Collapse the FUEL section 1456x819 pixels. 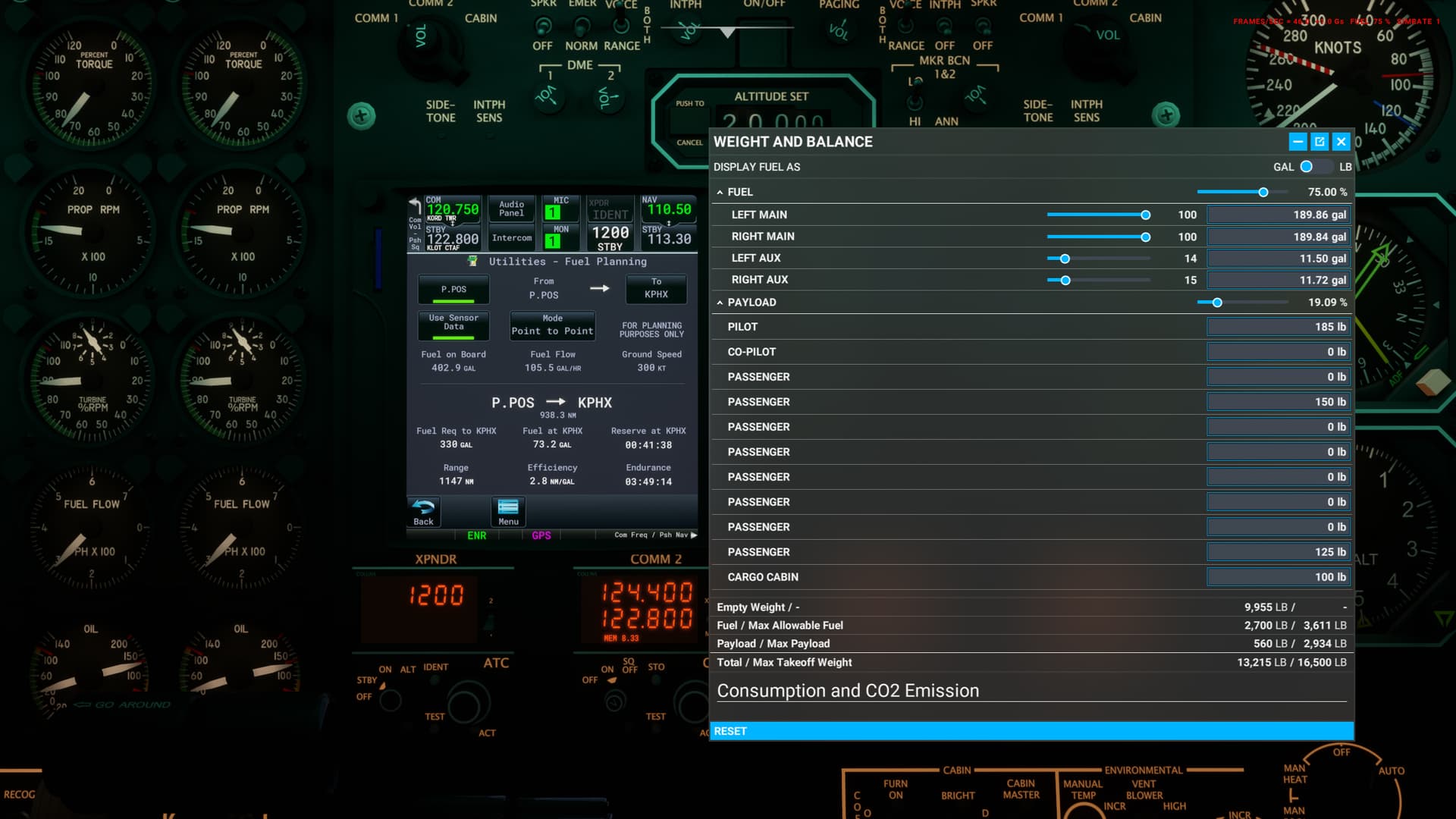[x=720, y=193]
